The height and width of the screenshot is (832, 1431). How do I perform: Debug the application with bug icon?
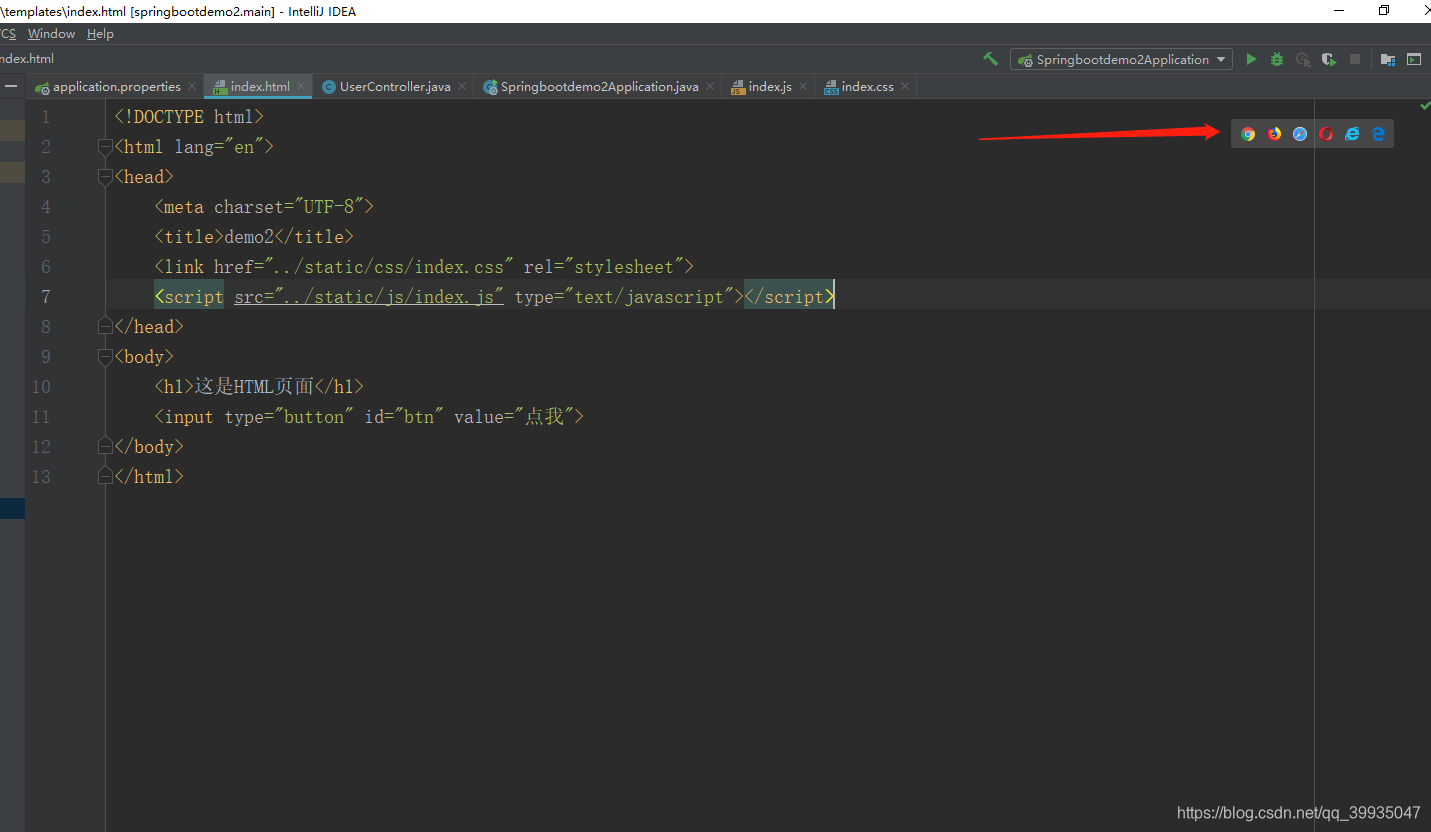1277,59
